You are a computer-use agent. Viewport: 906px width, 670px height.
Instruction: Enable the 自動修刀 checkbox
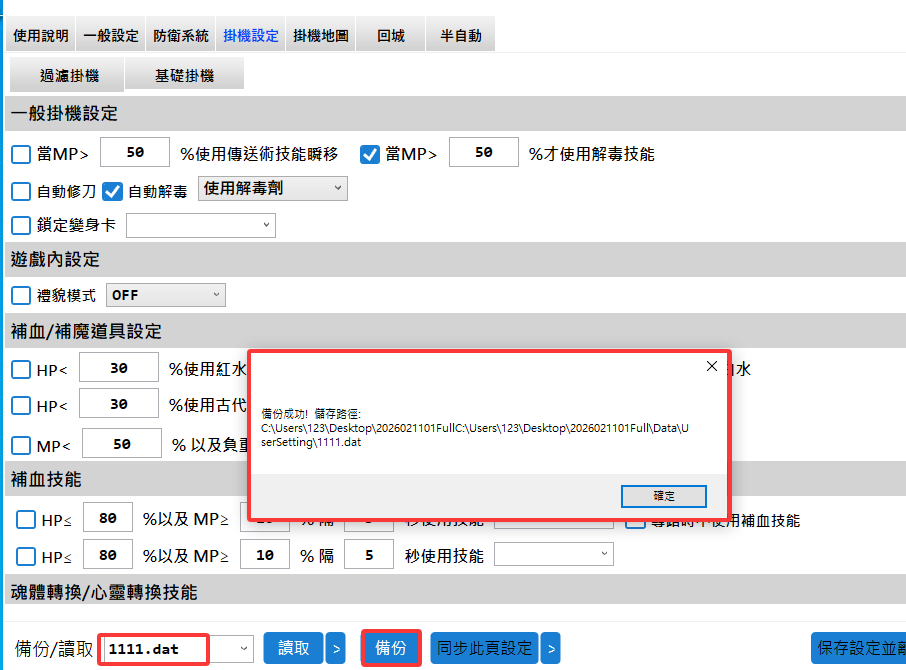[21, 191]
